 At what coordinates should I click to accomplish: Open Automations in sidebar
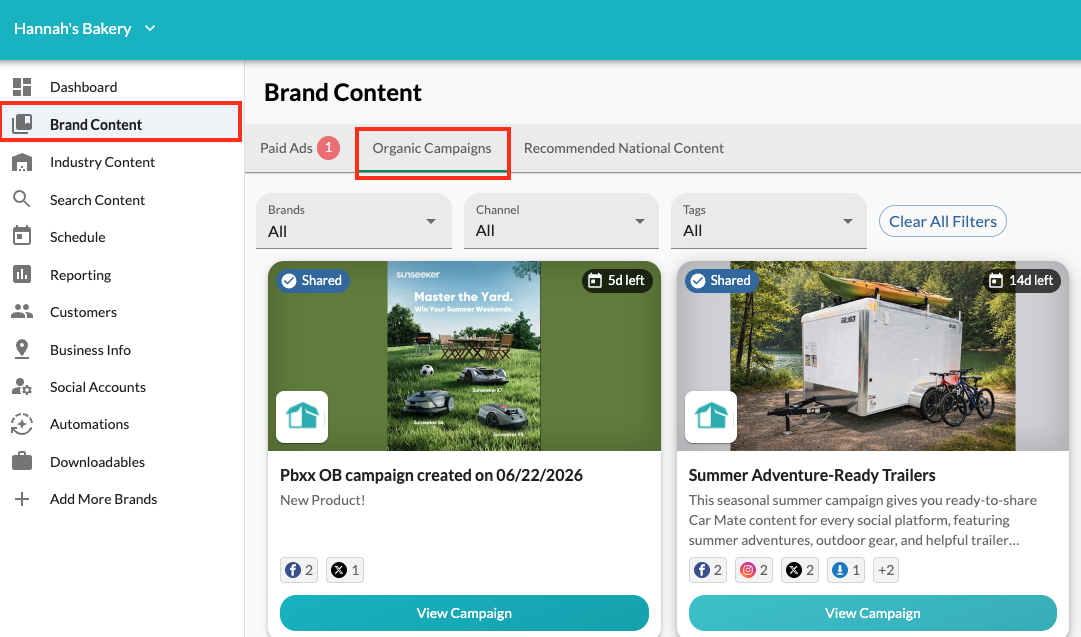pos(121,424)
